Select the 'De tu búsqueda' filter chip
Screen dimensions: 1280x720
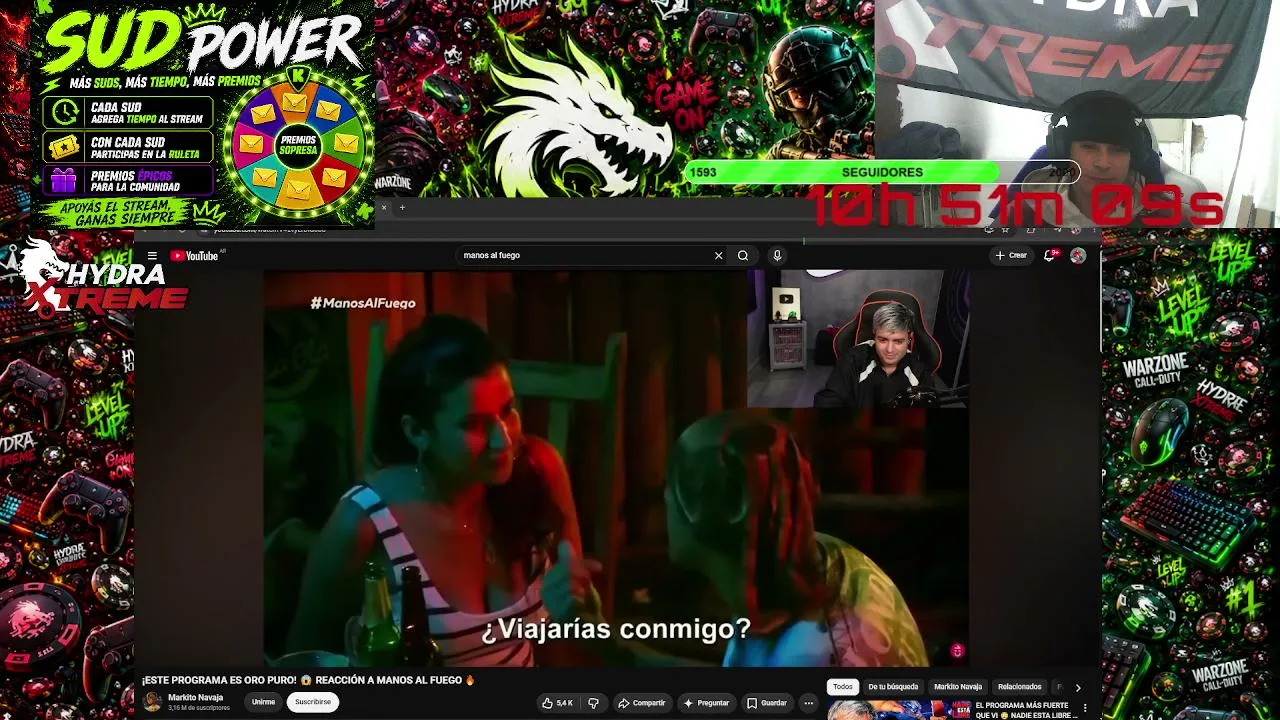(x=893, y=687)
